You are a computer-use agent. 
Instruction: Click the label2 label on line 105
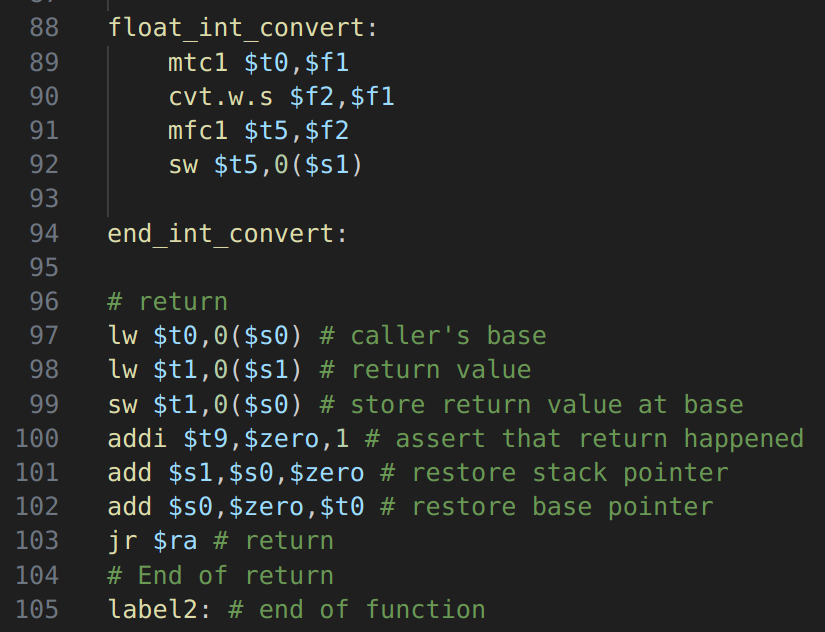(x=159, y=609)
